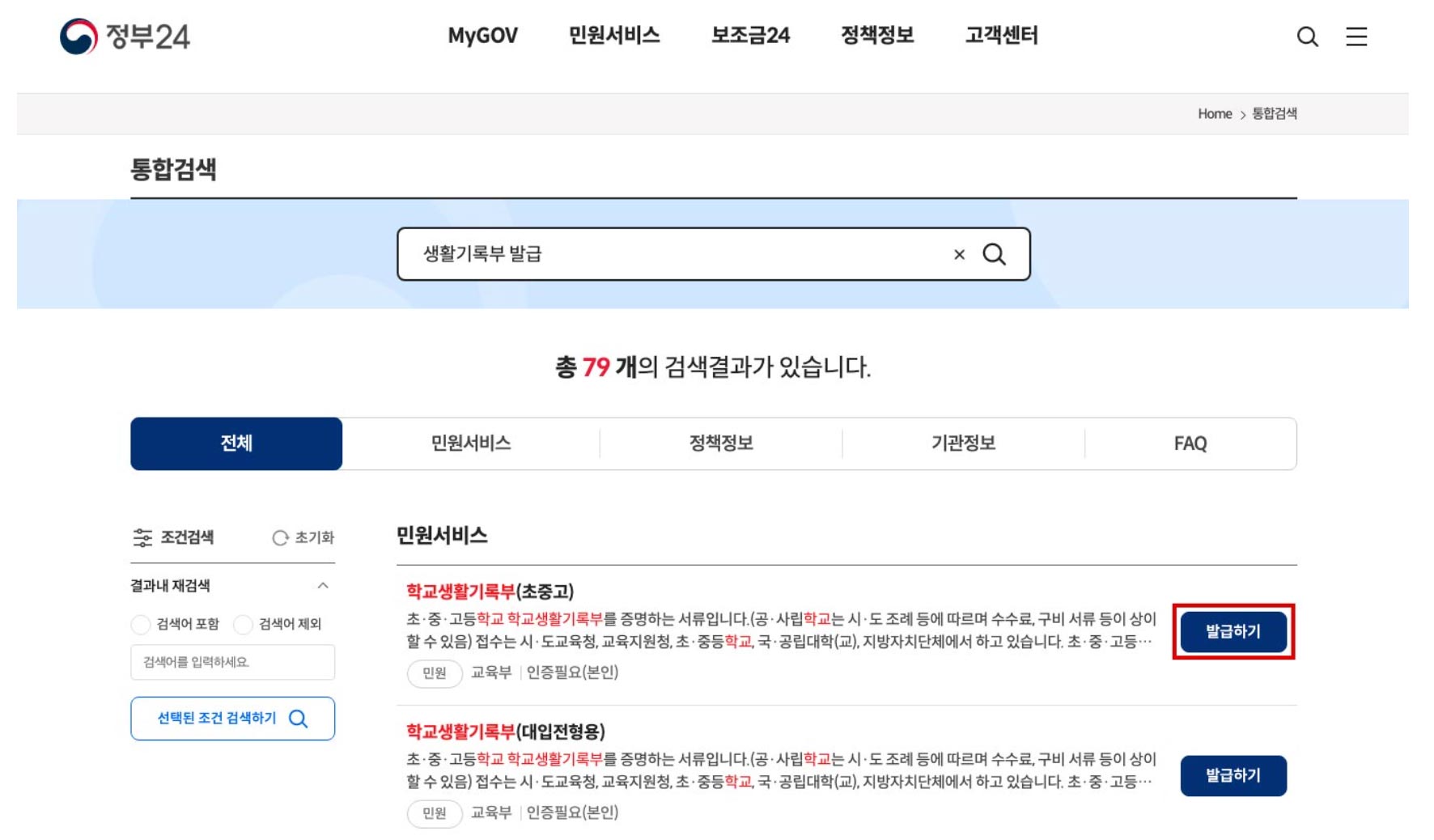This screenshot has width=1434, height=840.
Task: Switch to the 기관정보 tab
Action: pos(961,443)
